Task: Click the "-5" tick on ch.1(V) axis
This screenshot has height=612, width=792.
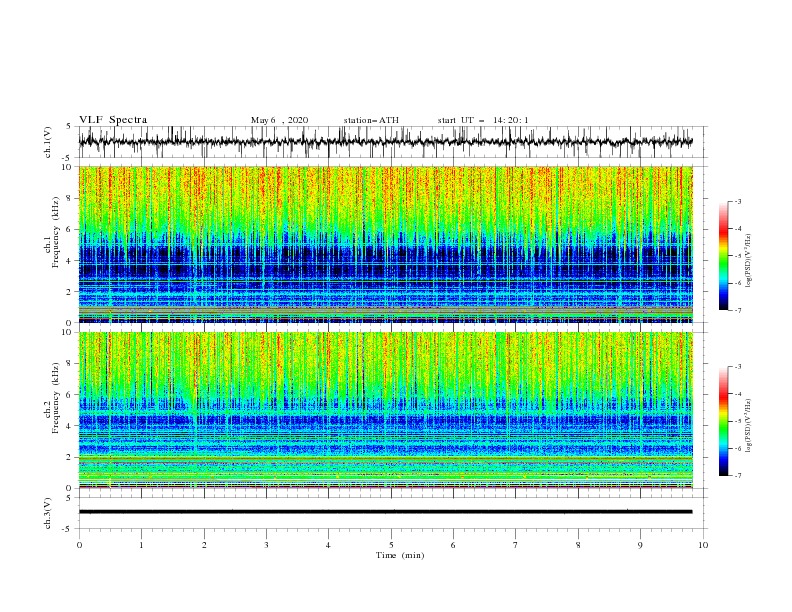Action: 68,158
